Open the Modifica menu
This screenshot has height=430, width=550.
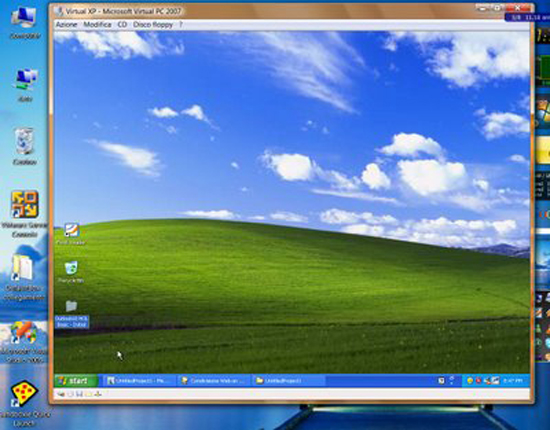pyautogui.click(x=97, y=25)
